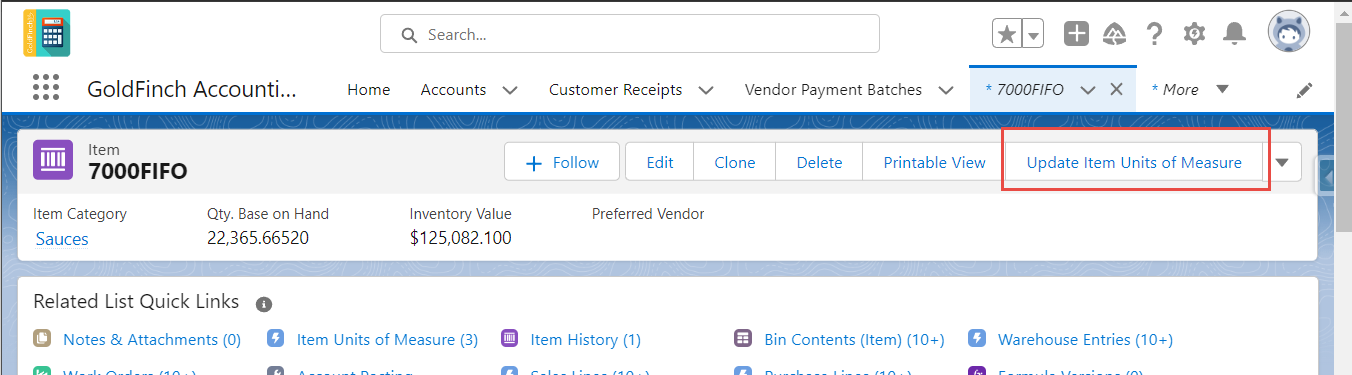The image size is (1352, 375).
Task: Click the Follow button
Action: [562, 162]
